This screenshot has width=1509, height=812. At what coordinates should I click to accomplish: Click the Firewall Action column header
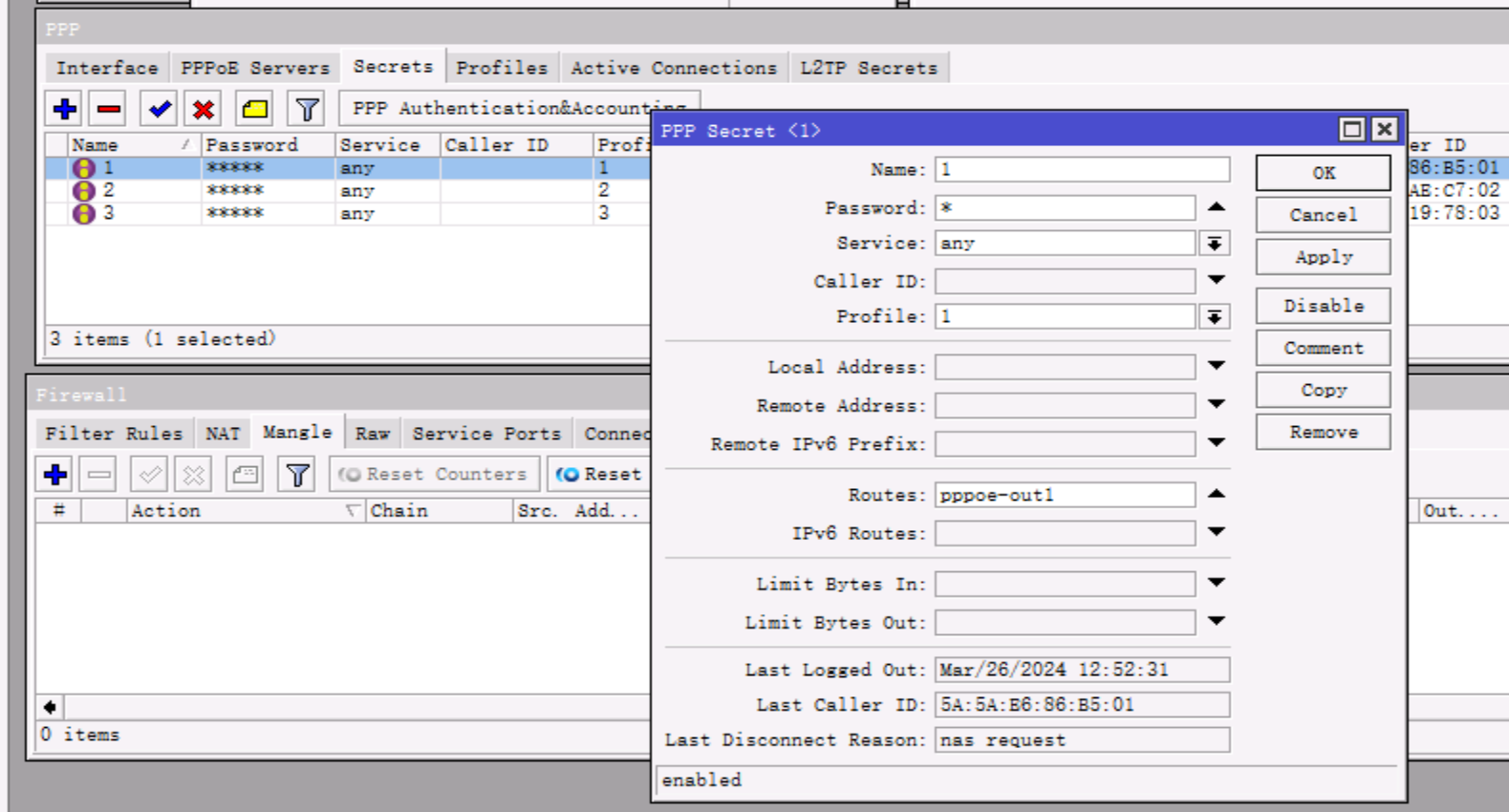coord(247,511)
